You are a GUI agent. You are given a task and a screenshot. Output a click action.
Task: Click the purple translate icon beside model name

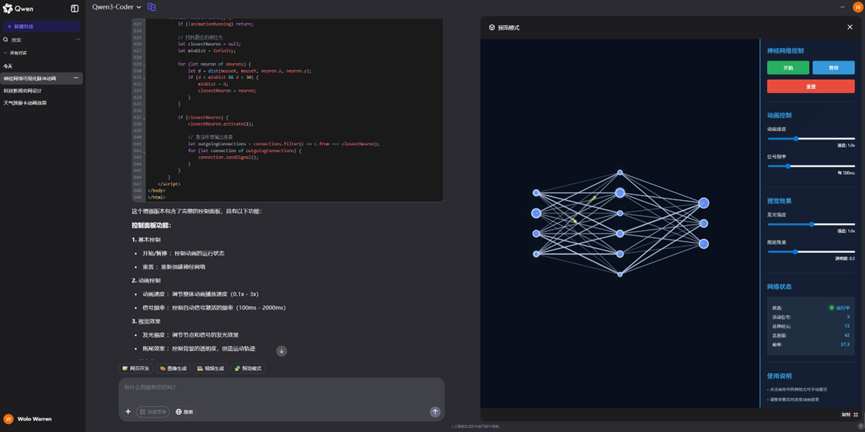pos(152,7)
